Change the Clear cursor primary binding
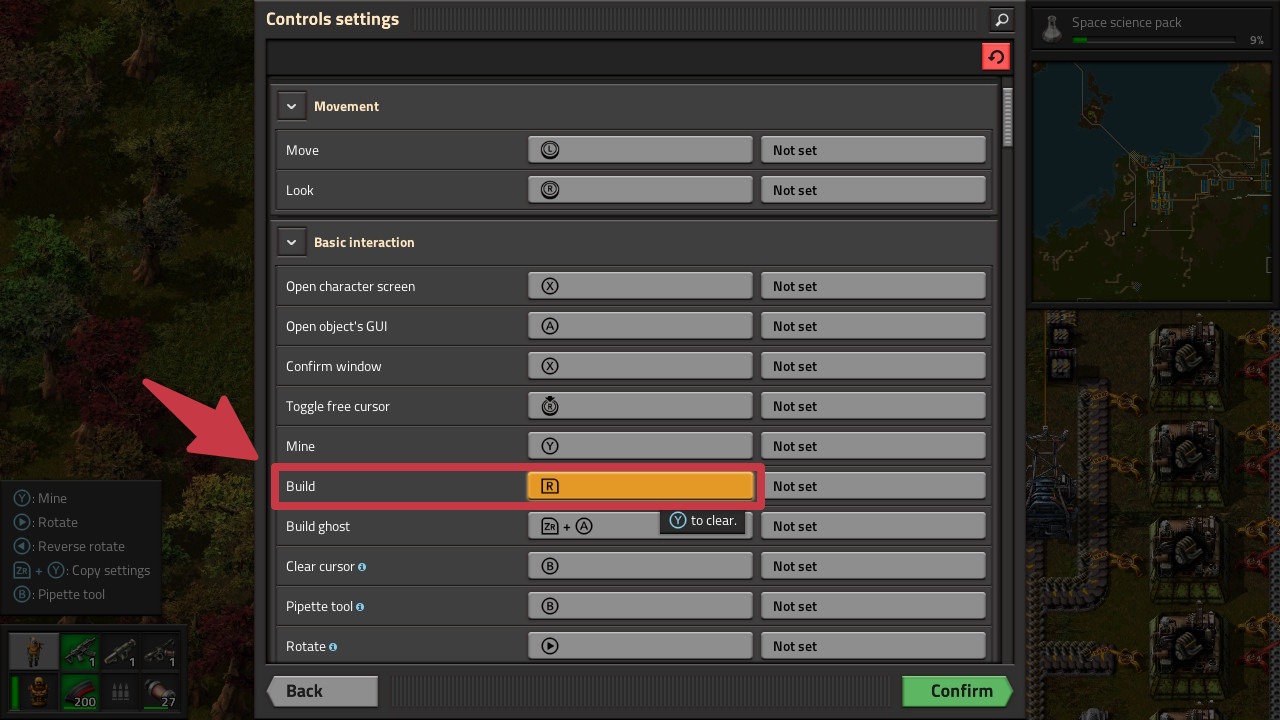The width and height of the screenshot is (1280, 720). (x=640, y=566)
